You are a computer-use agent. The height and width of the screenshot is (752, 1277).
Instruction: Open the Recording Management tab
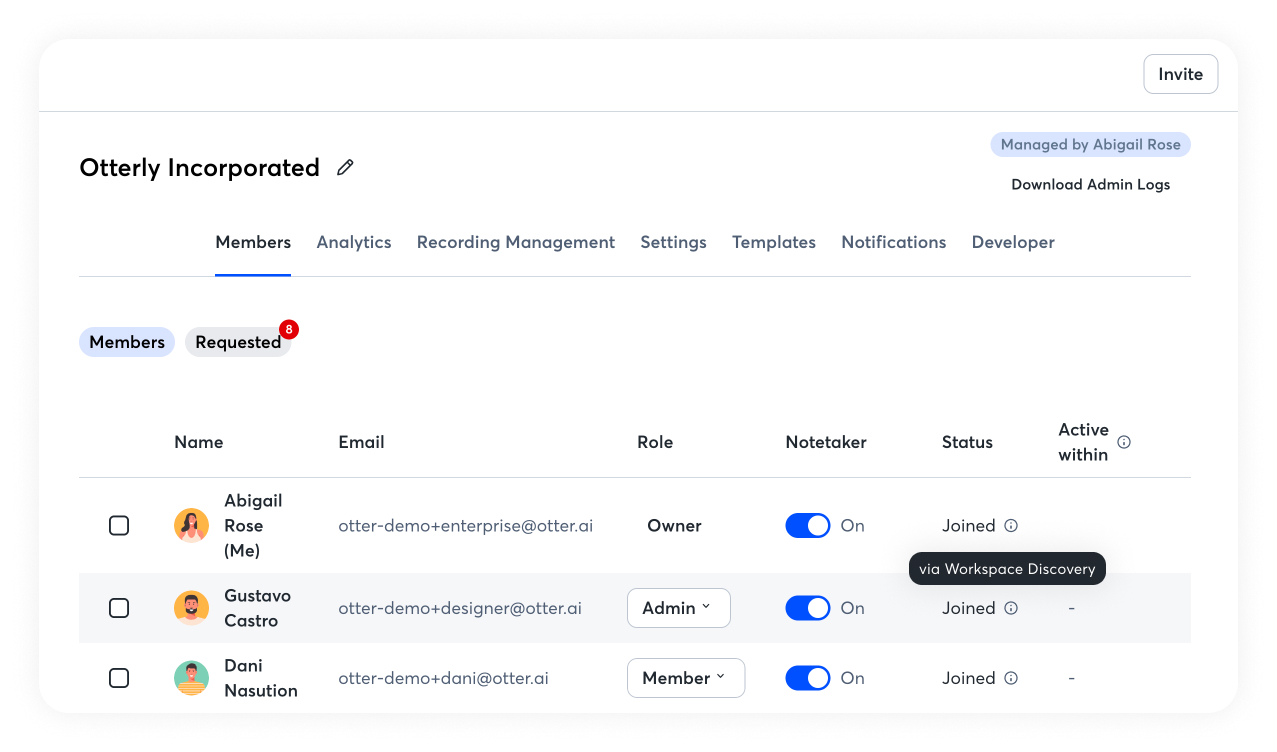pos(516,242)
